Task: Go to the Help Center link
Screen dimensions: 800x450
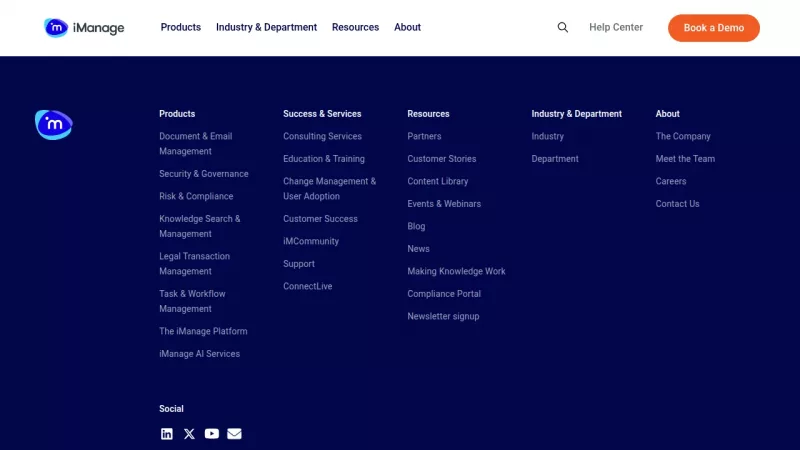Action: [x=616, y=28]
